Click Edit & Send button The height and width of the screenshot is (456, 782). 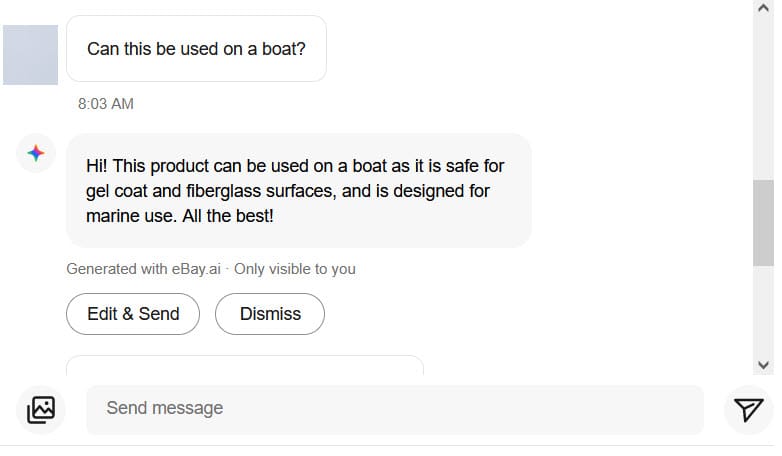point(133,314)
